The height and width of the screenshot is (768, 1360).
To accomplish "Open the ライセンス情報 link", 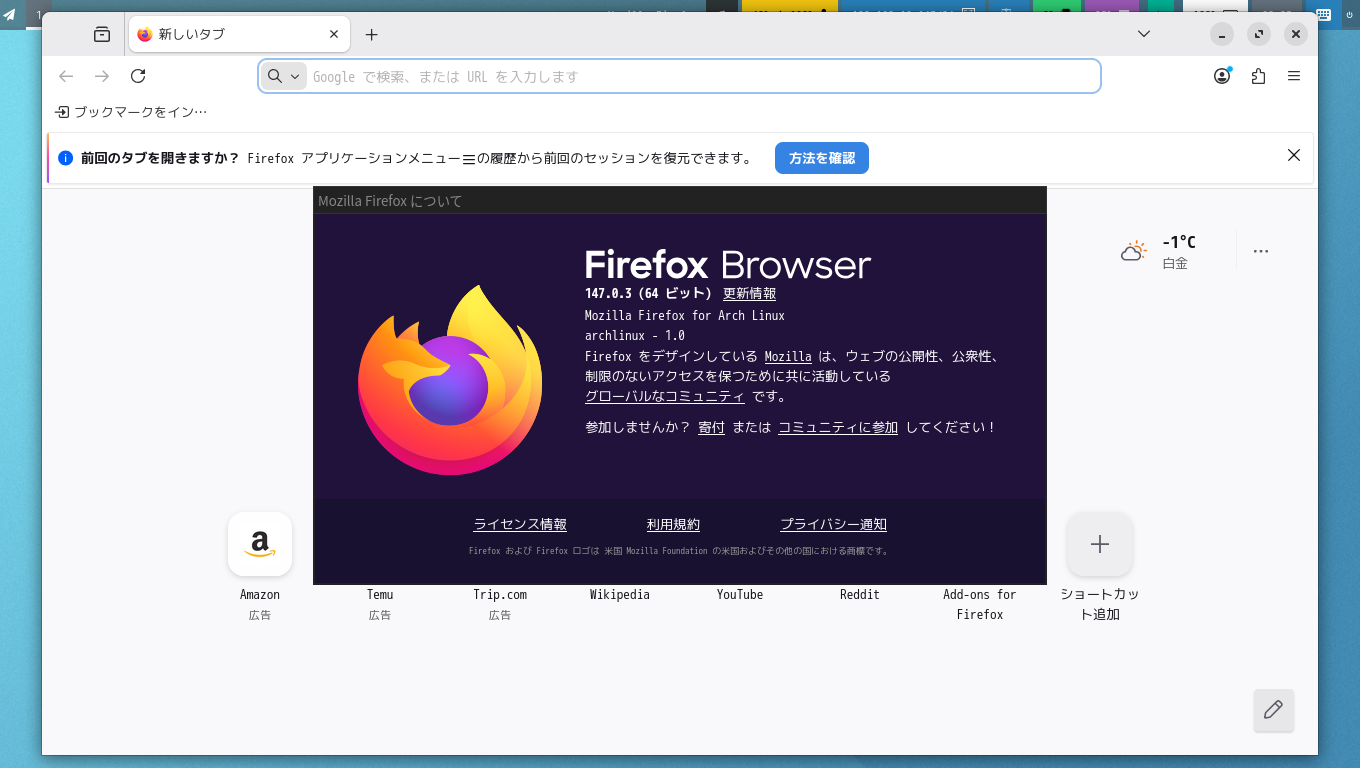I will pyautogui.click(x=520, y=524).
